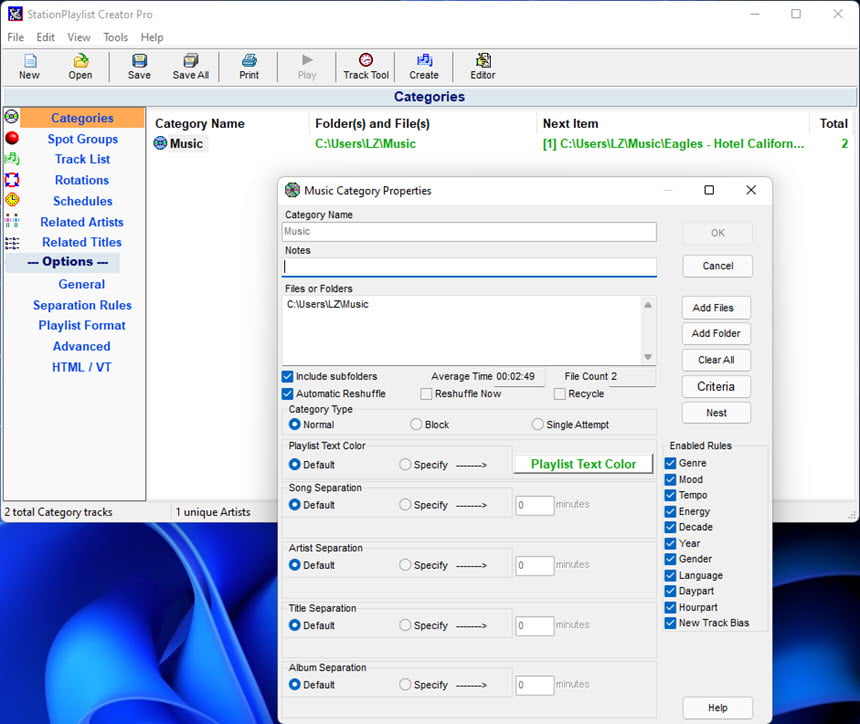
Task: Click the Related Artists sidebar icon
Action: (12, 221)
